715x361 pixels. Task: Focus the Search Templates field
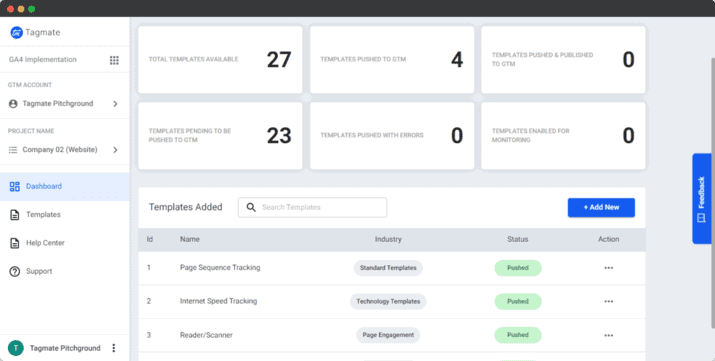(312, 207)
